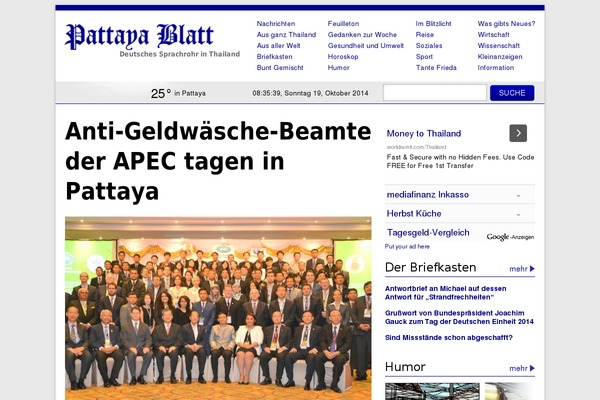Viewport: 600px width, 400px height.
Task: Click the Google-Anzeigen label
Action: pos(510,237)
